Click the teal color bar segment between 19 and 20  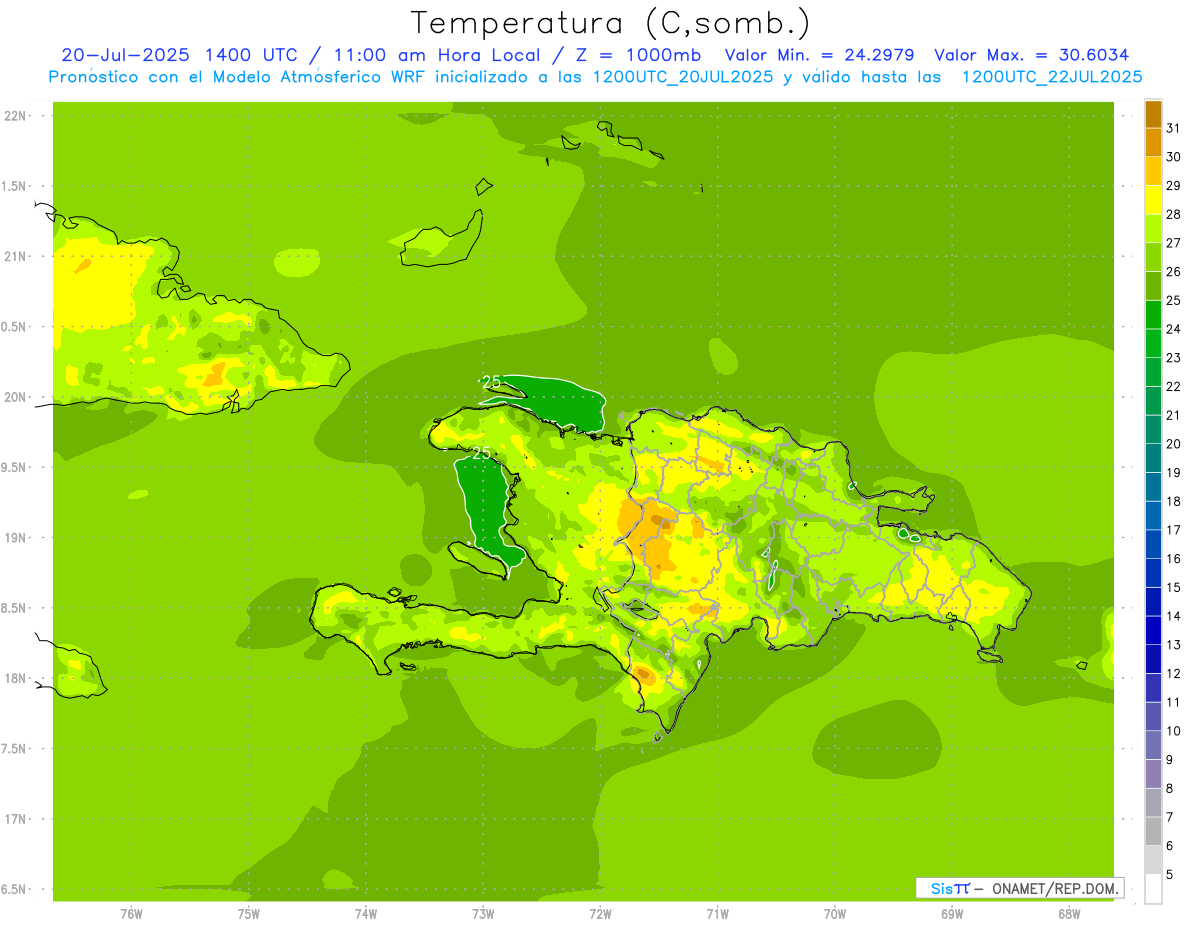point(1153,458)
